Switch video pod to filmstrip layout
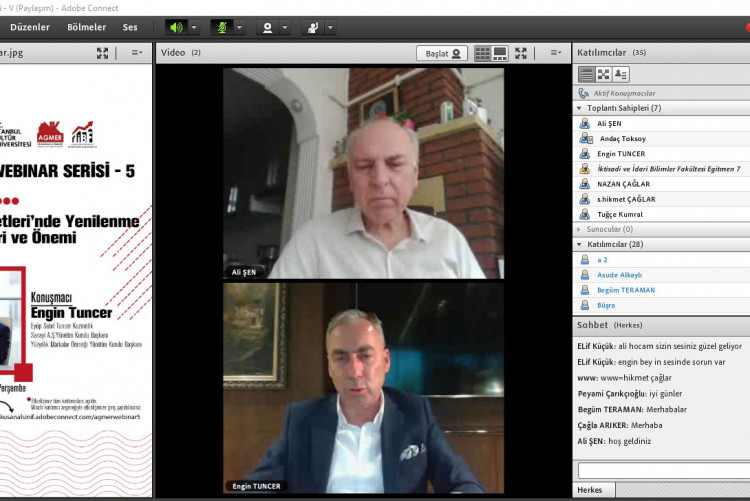The height and width of the screenshot is (501, 750). pyautogui.click(x=500, y=53)
